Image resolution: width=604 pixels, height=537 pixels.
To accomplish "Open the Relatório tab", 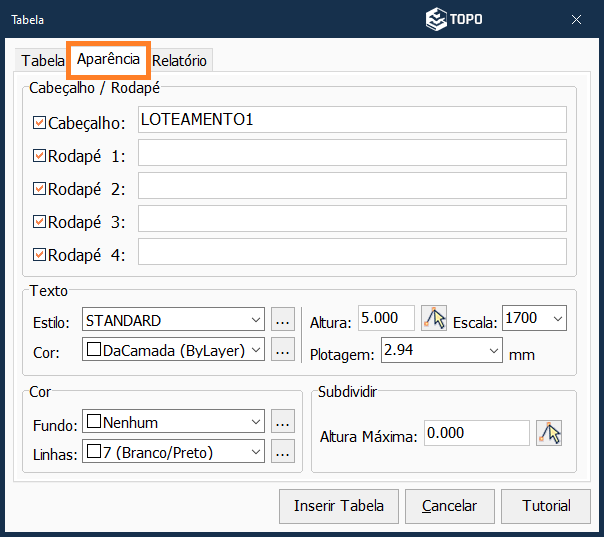I will pos(180,60).
